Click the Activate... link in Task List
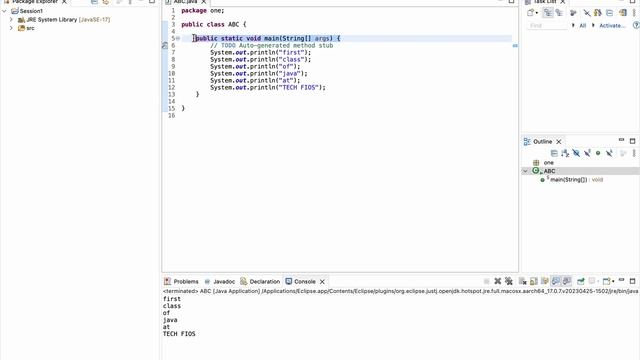 click(x=612, y=25)
